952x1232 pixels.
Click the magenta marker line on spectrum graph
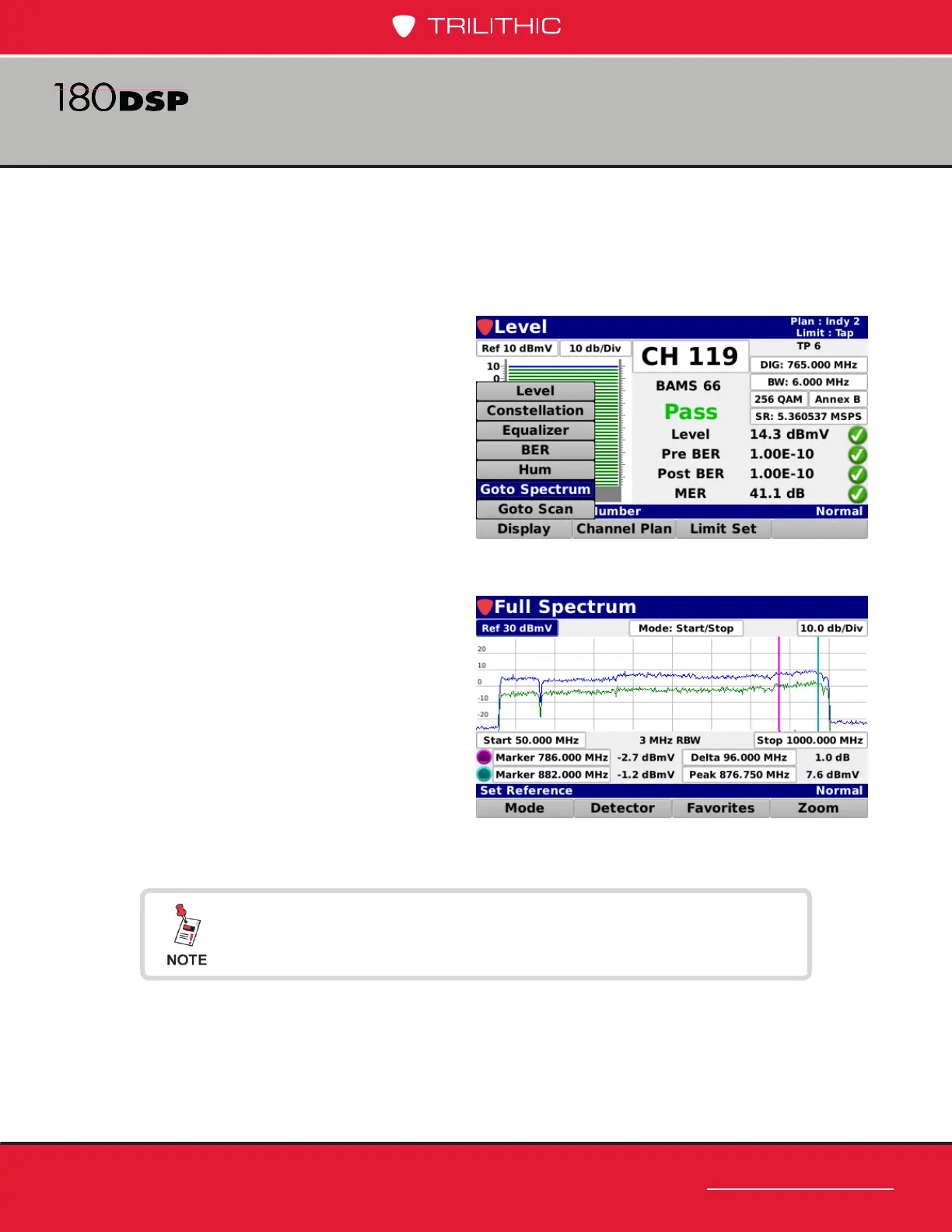coord(779,684)
